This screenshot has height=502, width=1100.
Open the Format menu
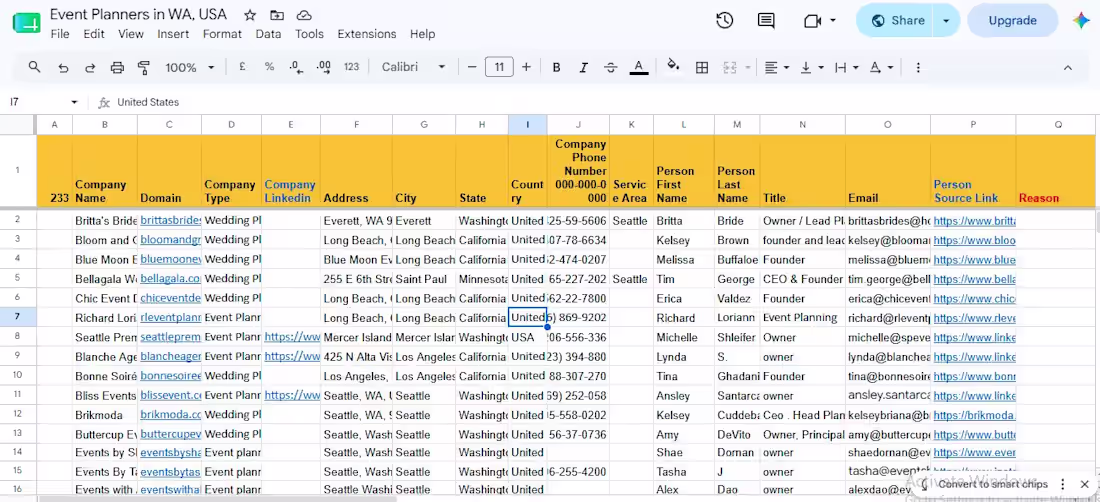click(222, 34)
